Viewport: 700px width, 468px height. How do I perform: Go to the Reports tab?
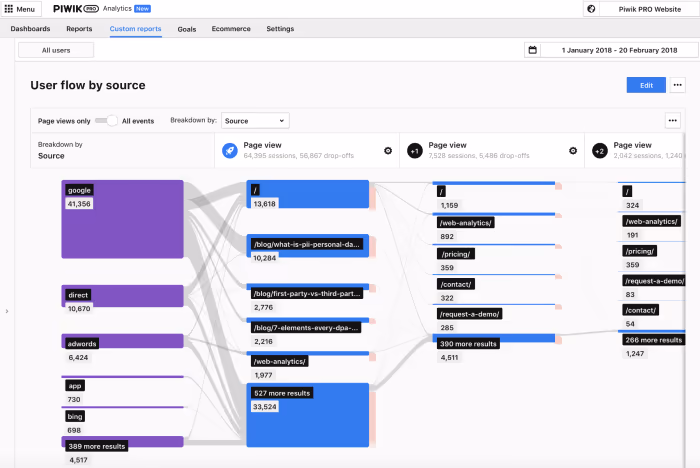coord(79,29)
